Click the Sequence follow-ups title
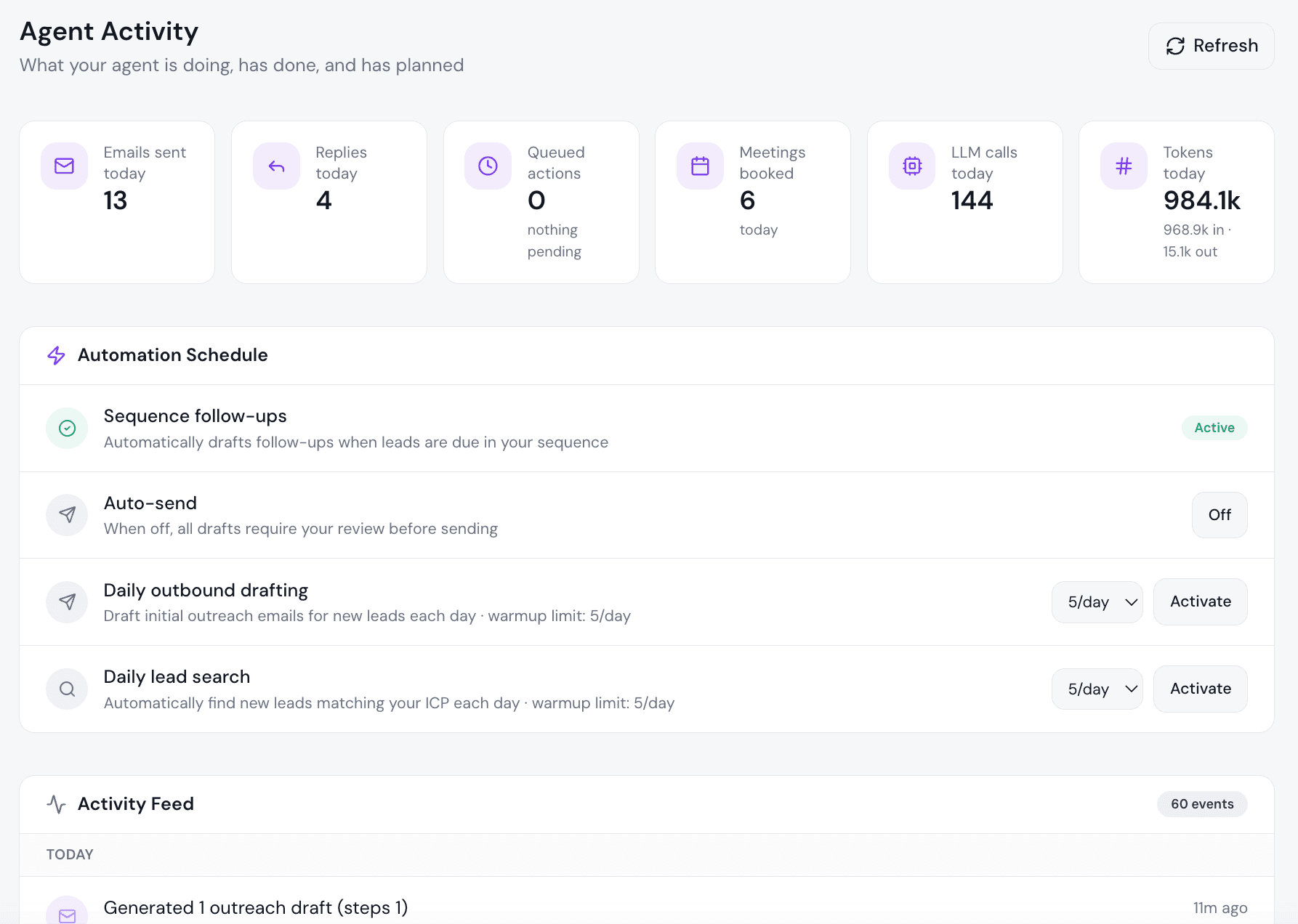Screen dimensions: 1298x924 click(195, 416)
